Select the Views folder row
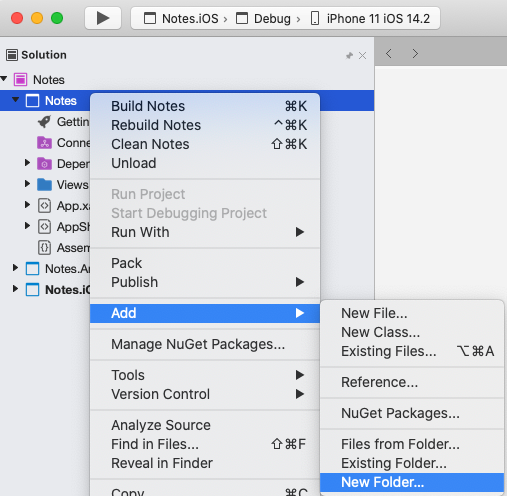The width and height of the screenshot is (507, 496). [45, 184]
